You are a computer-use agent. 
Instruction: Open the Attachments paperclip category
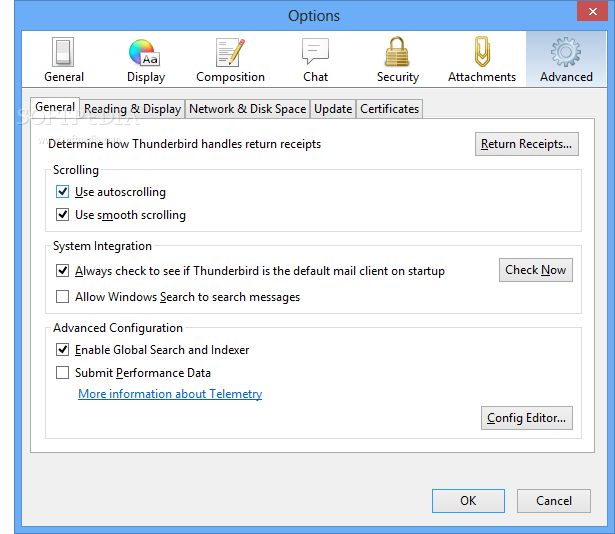(482, 60)
